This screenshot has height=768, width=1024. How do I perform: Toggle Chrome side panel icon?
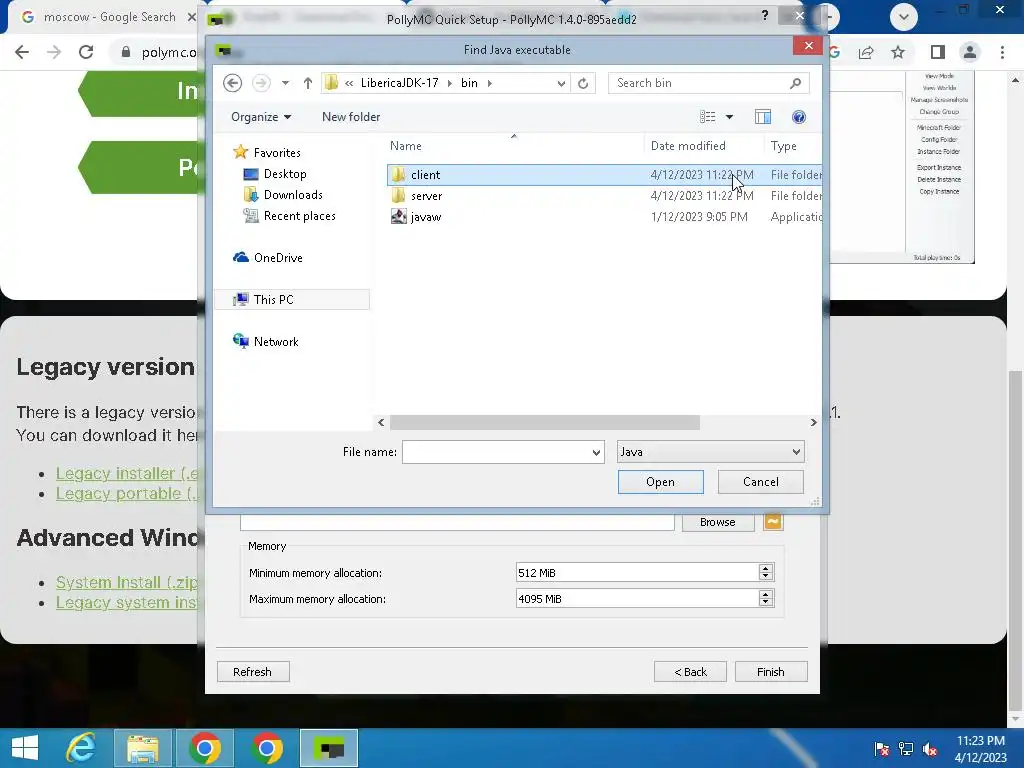pyautogui.click(x=938, y=52)
